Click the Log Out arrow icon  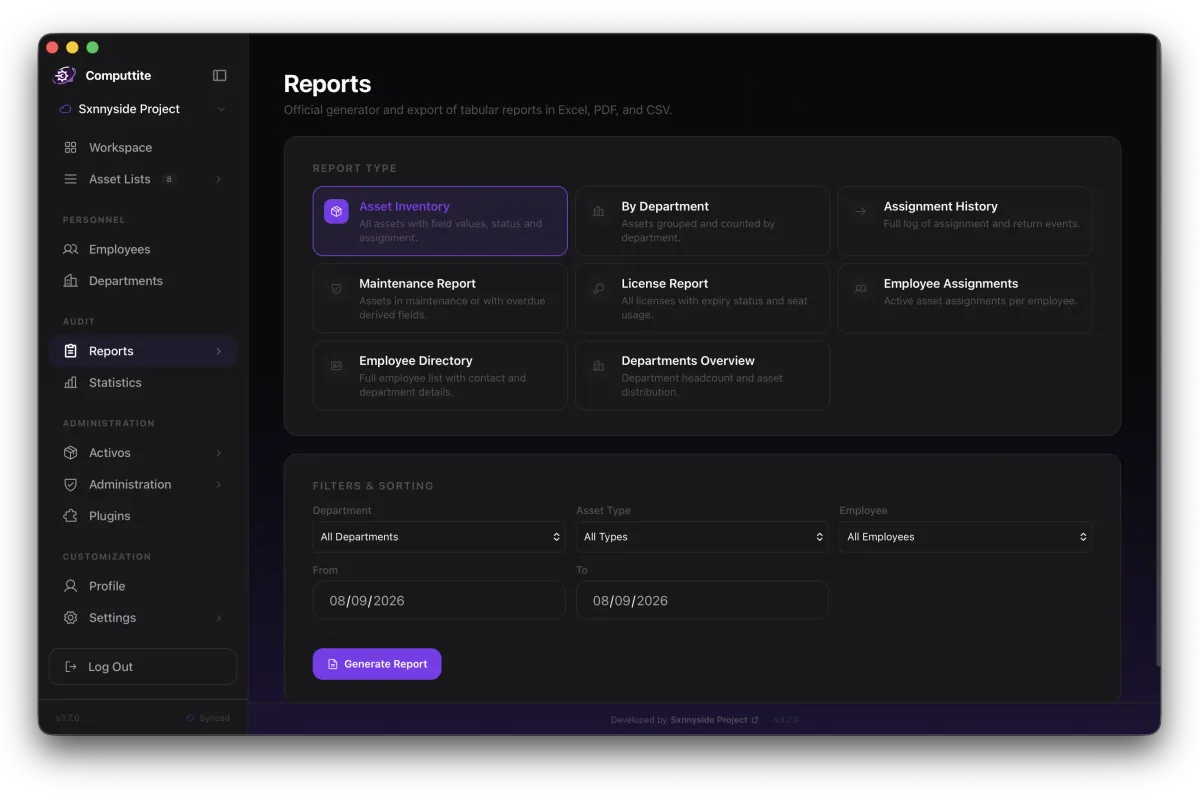(70, 667)
